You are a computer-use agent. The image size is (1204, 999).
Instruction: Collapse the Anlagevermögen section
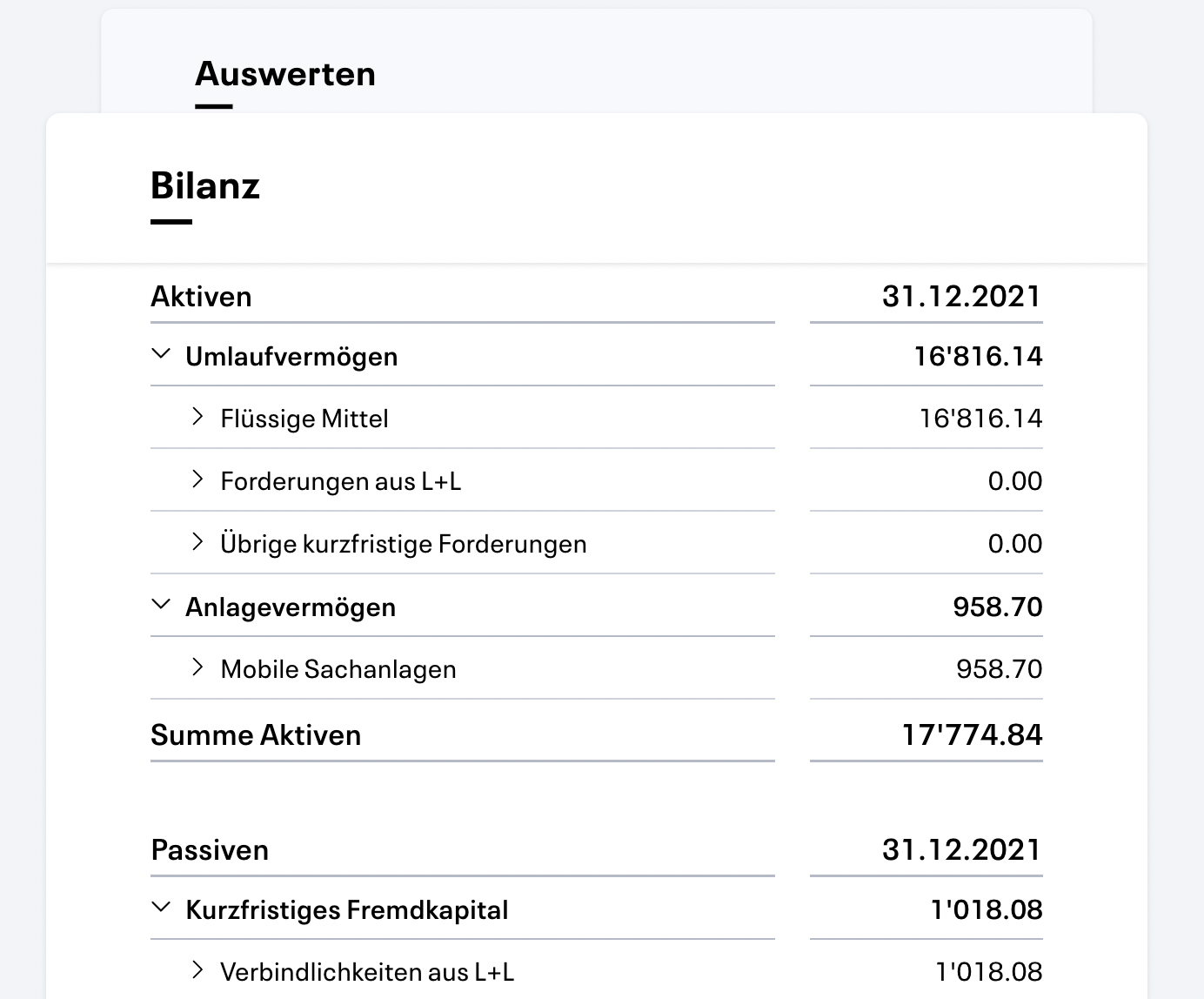coord(161,606)
